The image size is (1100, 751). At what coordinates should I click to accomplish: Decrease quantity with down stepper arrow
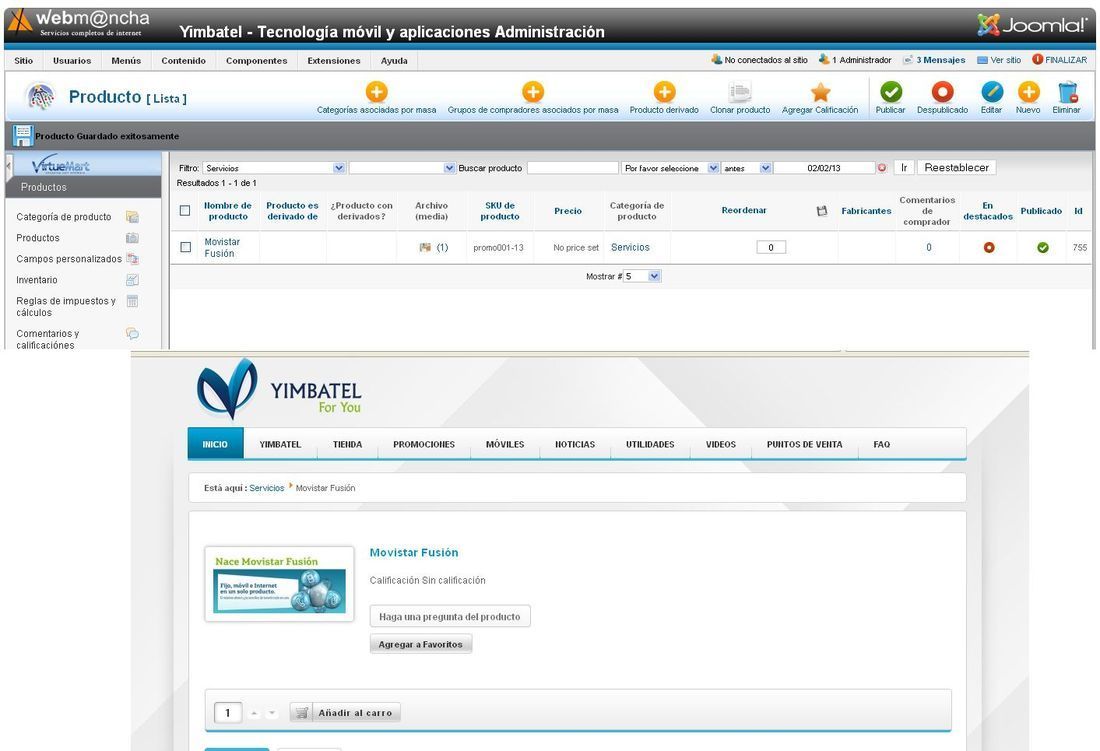272,714
